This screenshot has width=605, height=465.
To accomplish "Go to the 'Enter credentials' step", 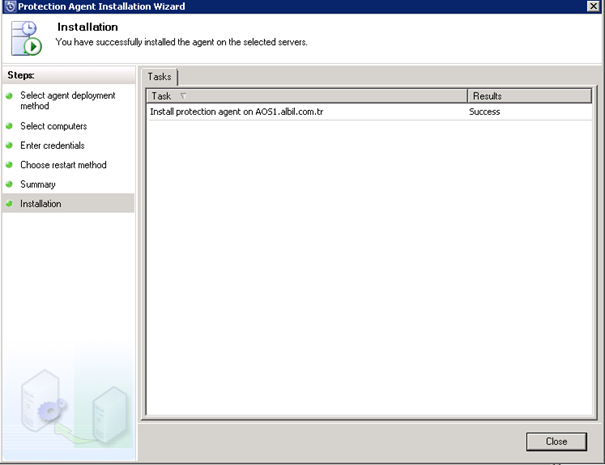I will (x=52, y=145).
